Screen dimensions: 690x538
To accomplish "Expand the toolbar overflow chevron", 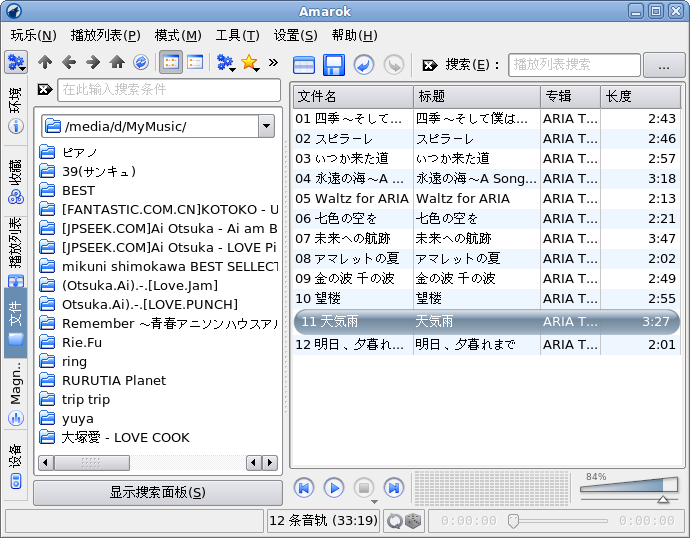I will point(274,62).
